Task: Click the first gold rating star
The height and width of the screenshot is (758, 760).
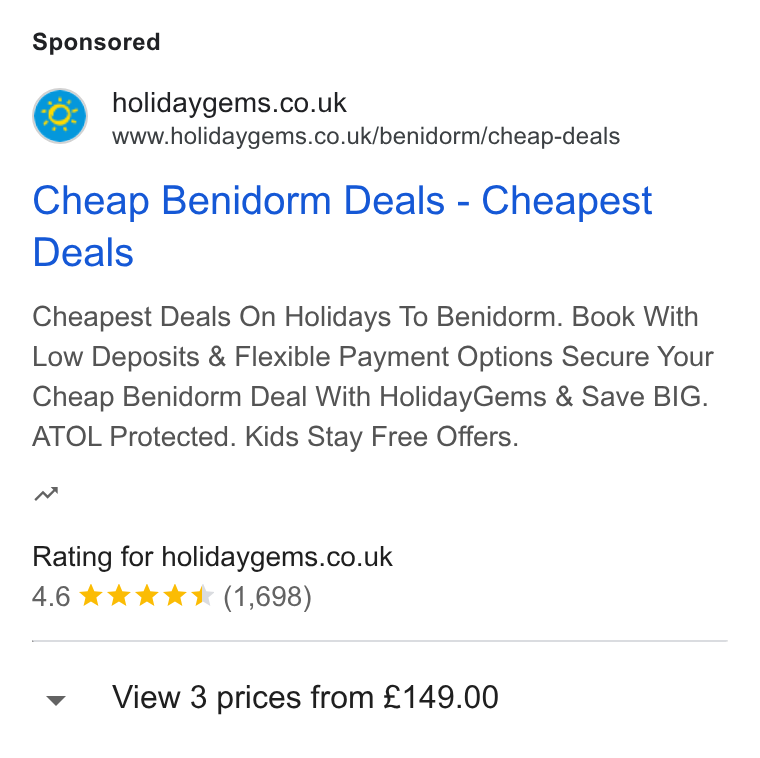Action: click(x=91, y=596)
